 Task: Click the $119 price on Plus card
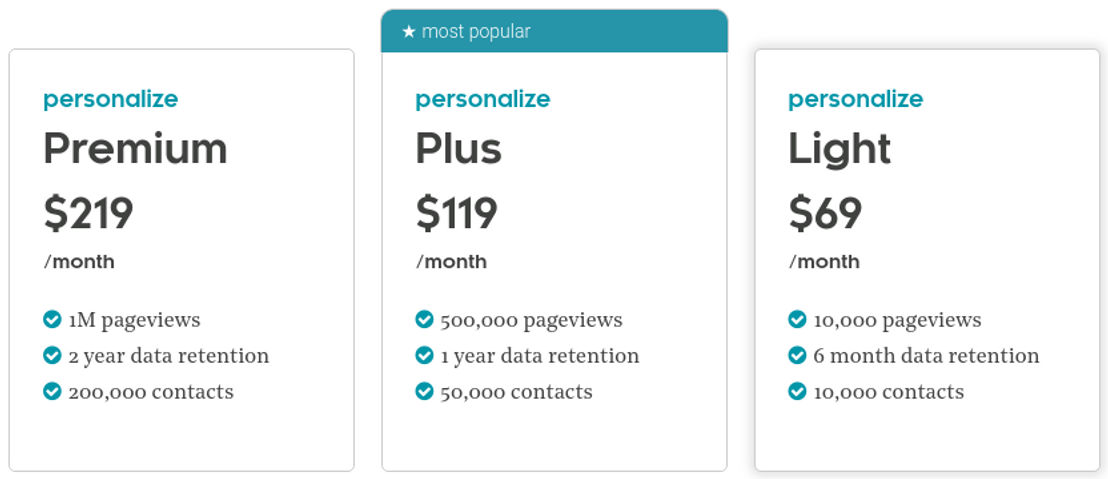coord(456,213)
